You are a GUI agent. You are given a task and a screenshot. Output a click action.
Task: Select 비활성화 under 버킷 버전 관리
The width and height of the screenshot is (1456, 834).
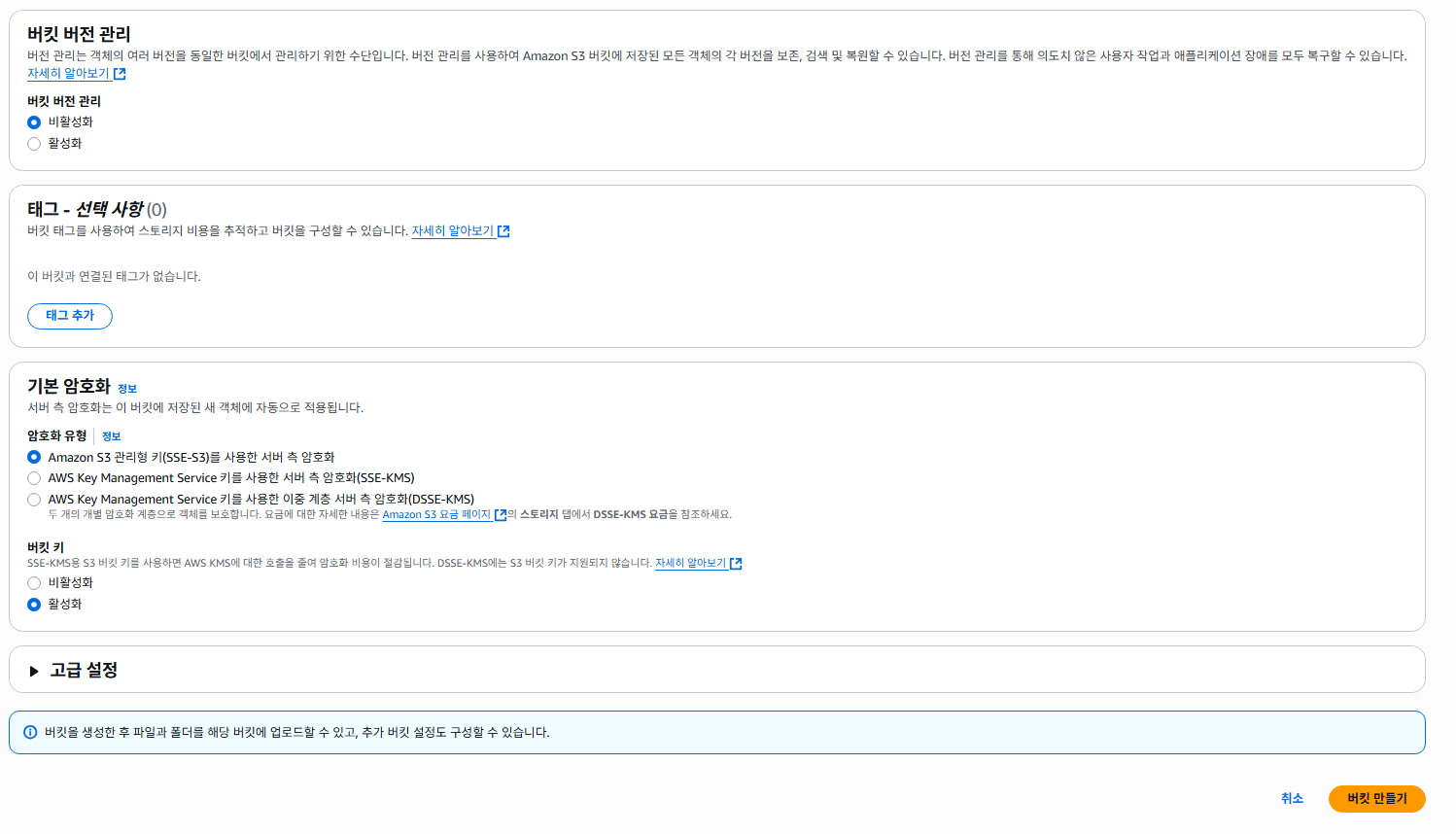pos(34,122)
